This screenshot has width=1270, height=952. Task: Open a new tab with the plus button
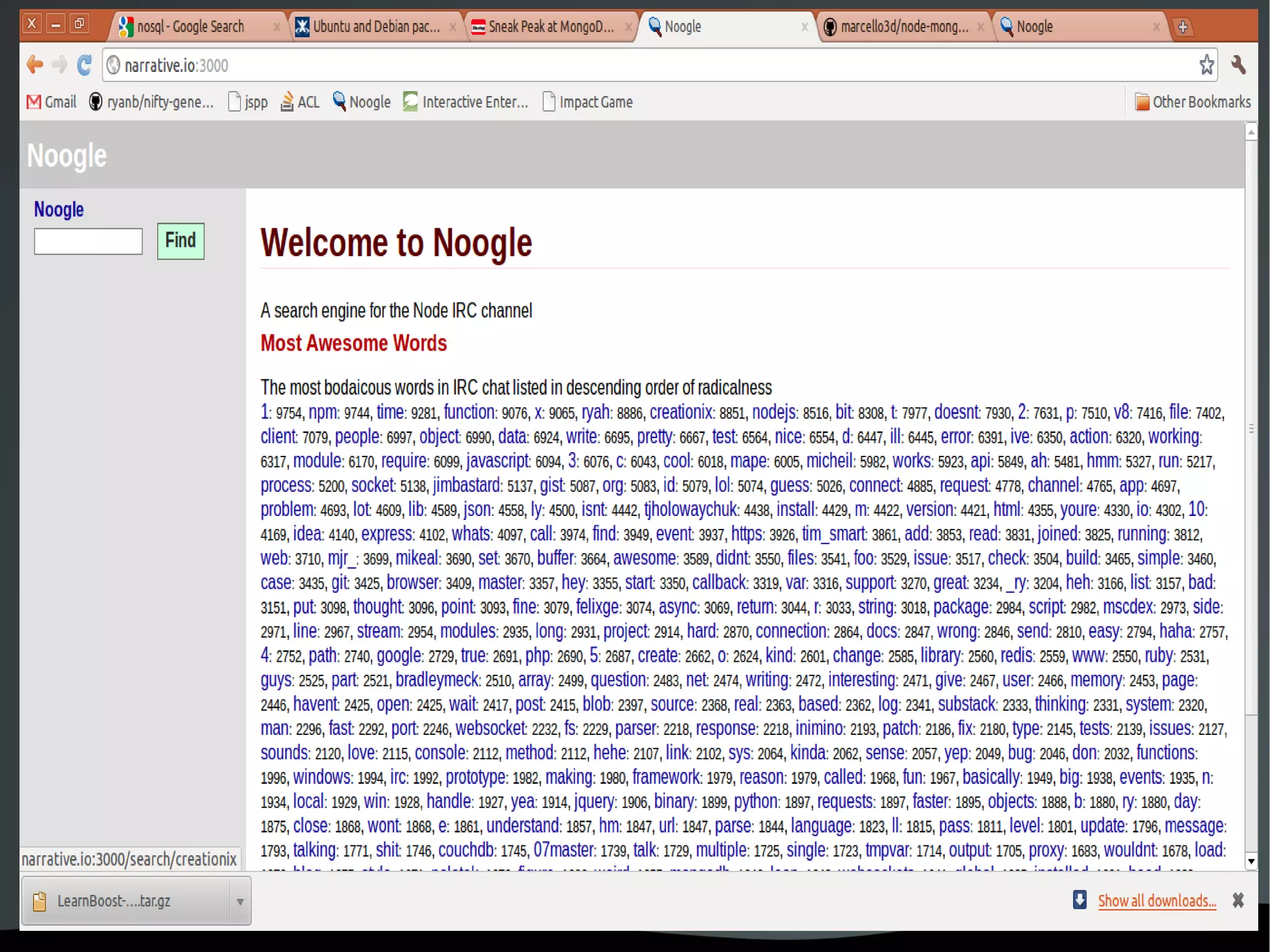coord(1183,27)
